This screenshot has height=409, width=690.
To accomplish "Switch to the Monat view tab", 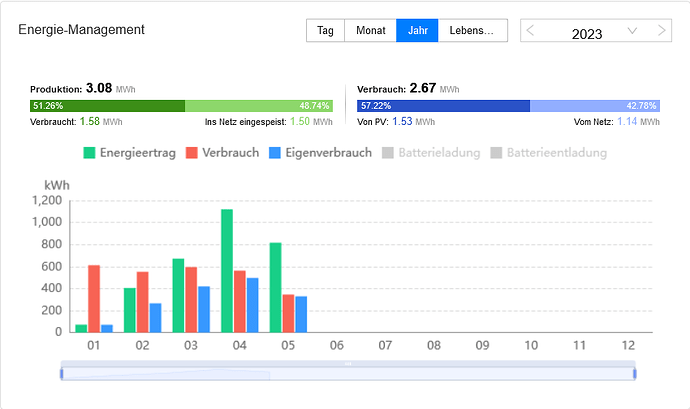I will tap(371, 30).
